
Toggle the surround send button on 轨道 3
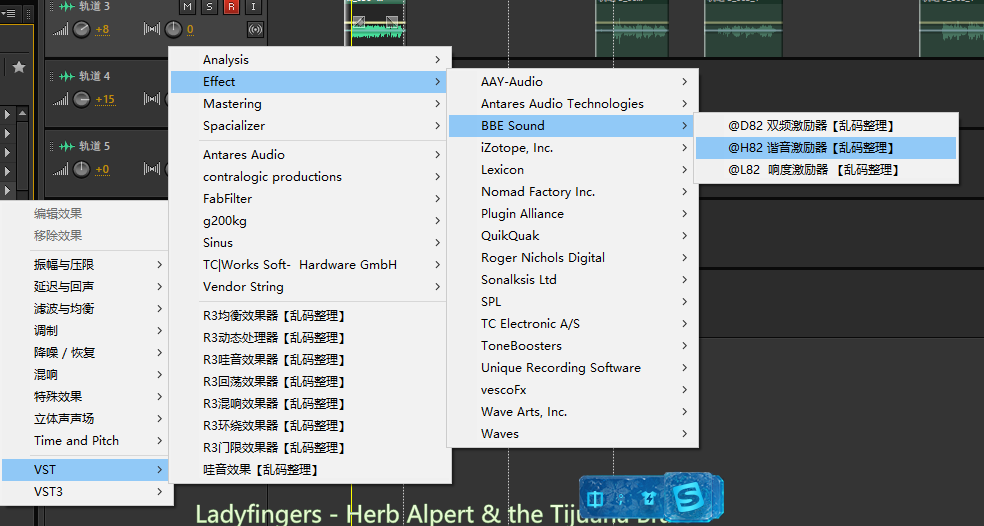click(x=255, y=30)
